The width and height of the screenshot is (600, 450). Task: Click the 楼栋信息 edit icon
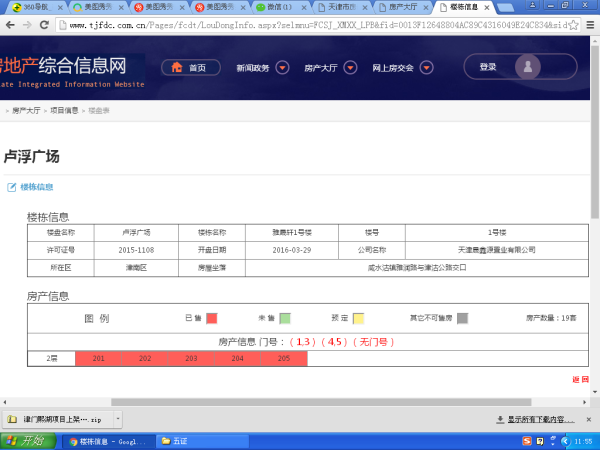click(12, 187)
